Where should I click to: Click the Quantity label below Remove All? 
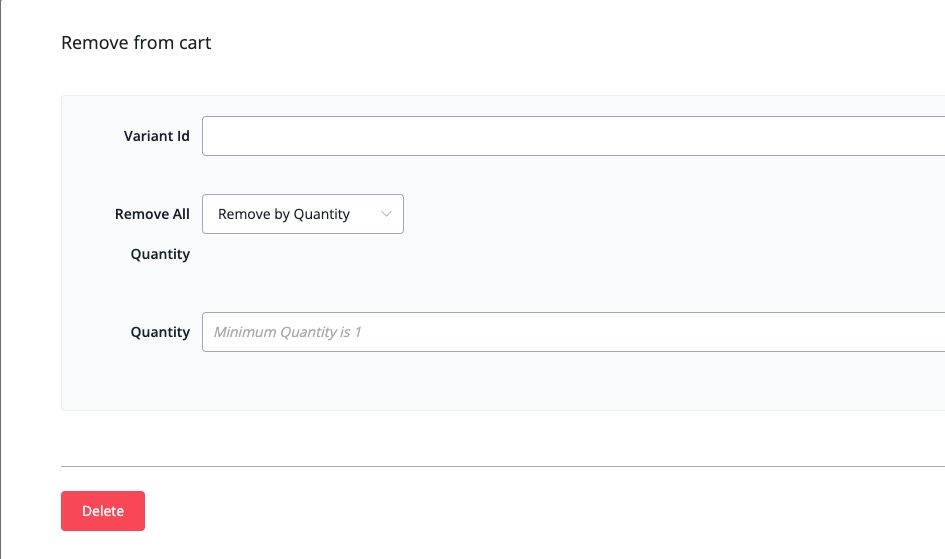coord(160,254)
